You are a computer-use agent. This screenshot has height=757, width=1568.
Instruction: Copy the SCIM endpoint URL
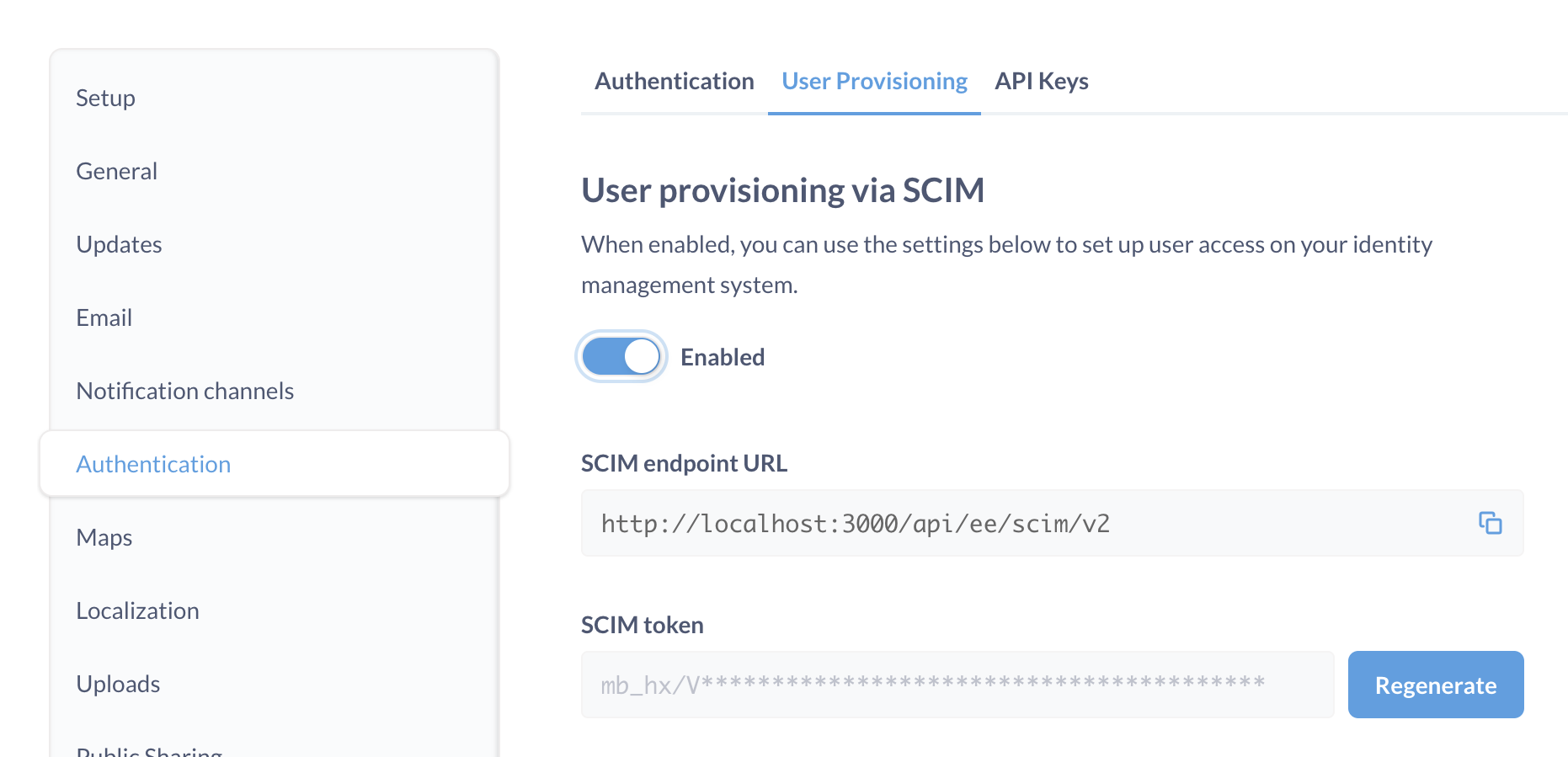1490,523
